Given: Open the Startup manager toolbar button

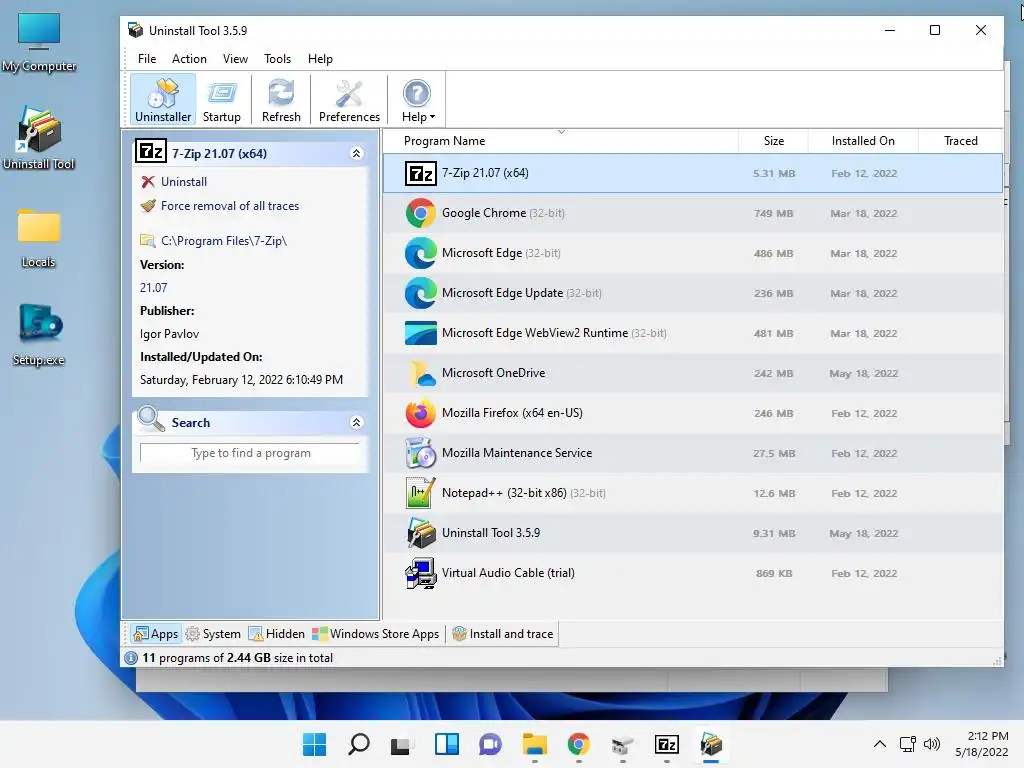Looking at the screenshot, I should click(x=221, y=99).
